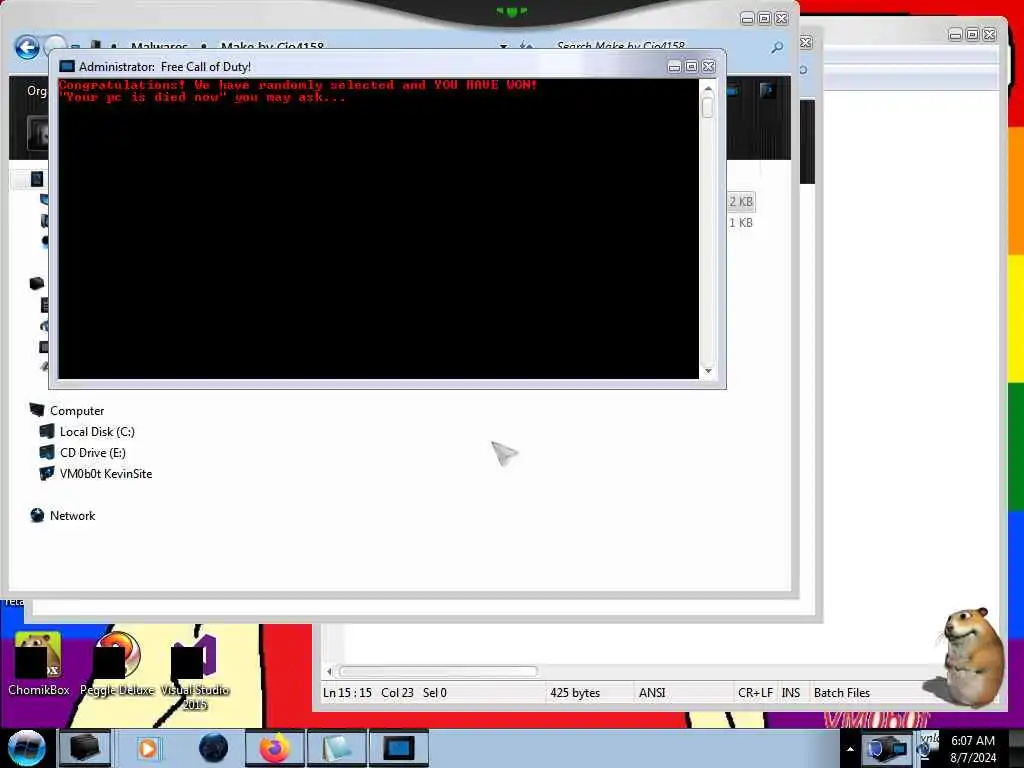The width and height of the screenshot is (1024, 768).
Task: Click the VM0b0t KevinSite drive icon
Action: [x=47, y=473]
